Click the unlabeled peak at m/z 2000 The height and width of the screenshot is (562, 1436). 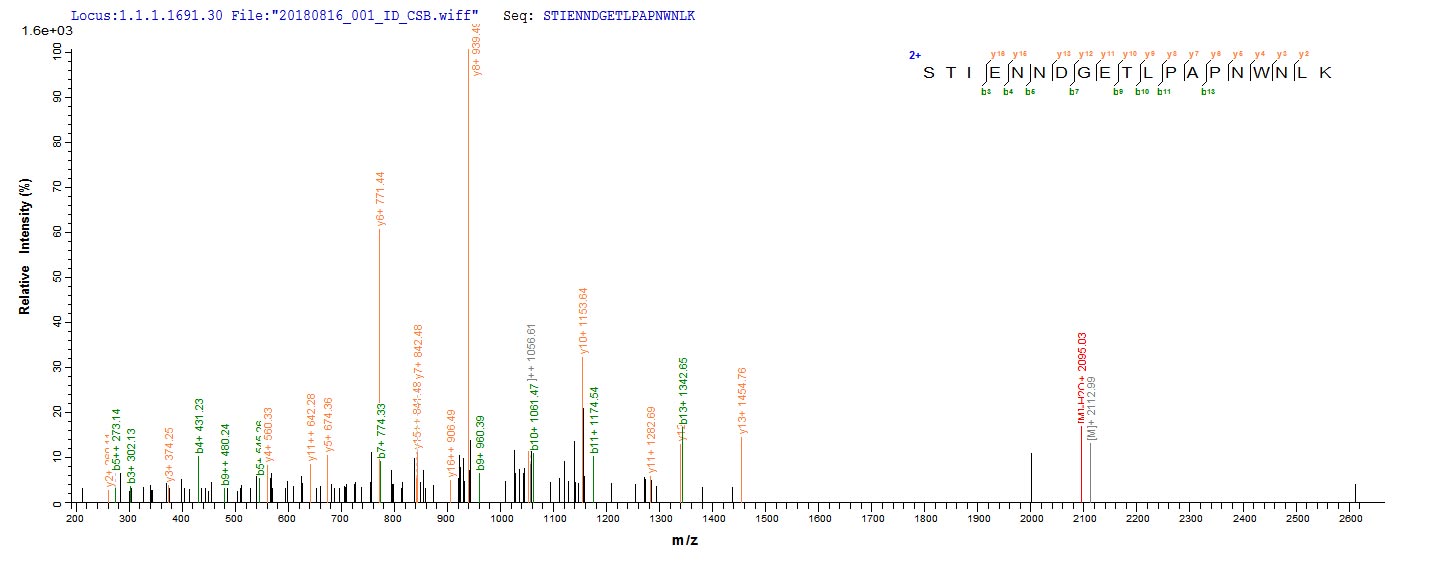[1031, 478]
